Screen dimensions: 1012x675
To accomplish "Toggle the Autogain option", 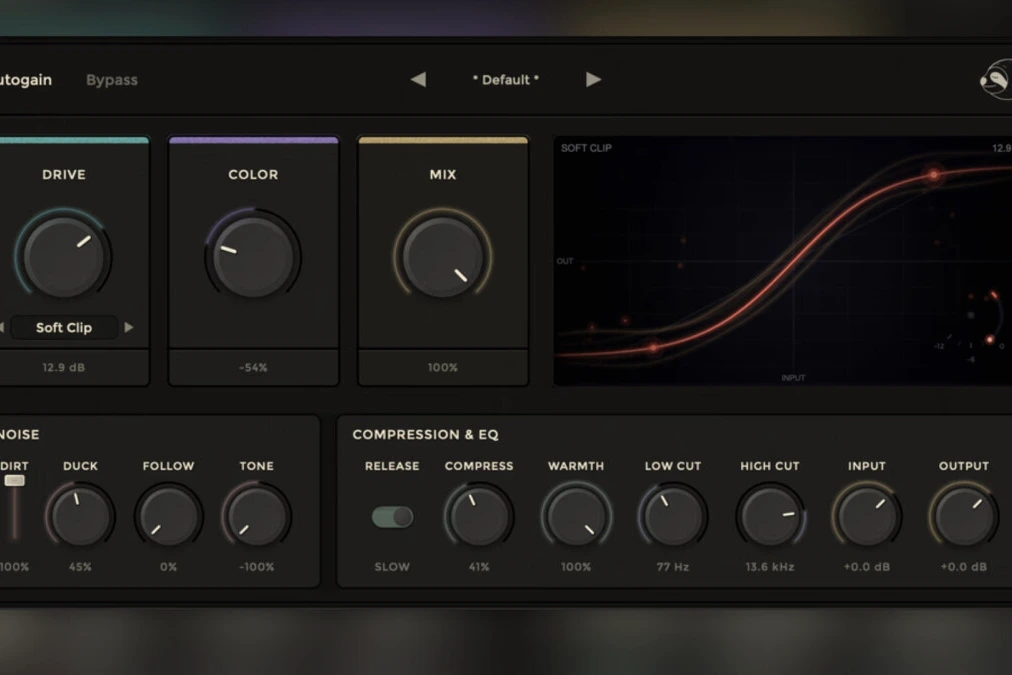I will click(x=26, y=80).
